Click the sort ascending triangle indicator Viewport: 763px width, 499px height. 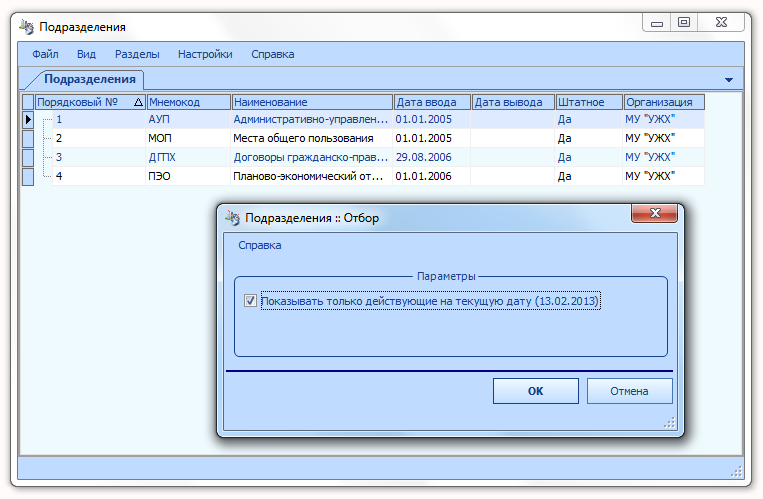point(138,102)
